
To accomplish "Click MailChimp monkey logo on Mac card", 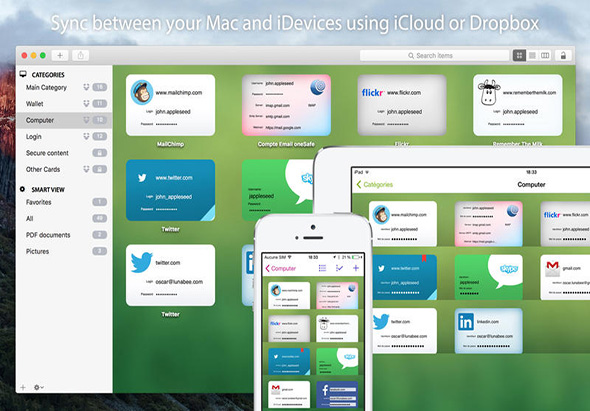I will (x=142, y=92).
